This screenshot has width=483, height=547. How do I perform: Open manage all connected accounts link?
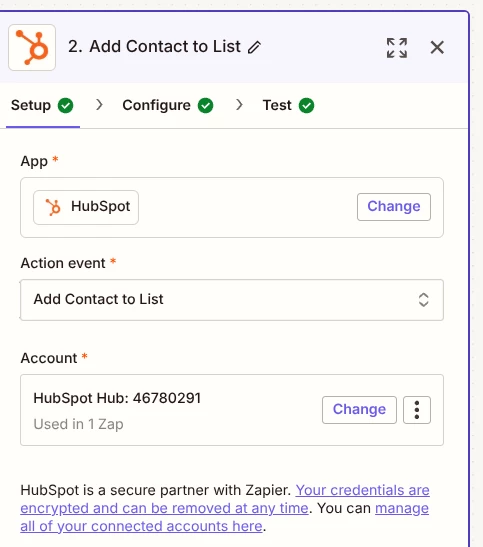tap(225, 517)
